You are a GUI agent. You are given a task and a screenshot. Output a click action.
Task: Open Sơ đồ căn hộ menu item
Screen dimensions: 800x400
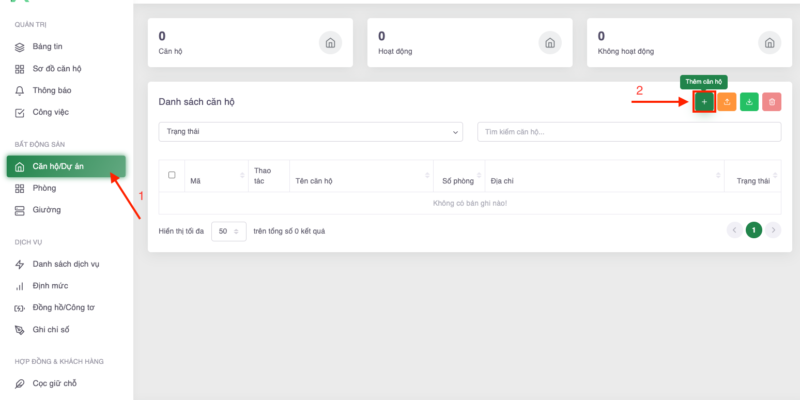(x=58, y=69)
